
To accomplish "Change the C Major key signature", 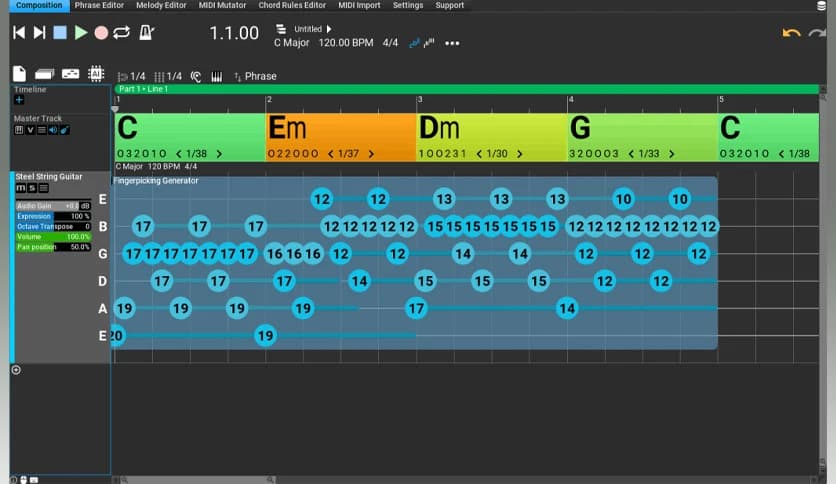I will click(292, 43).
